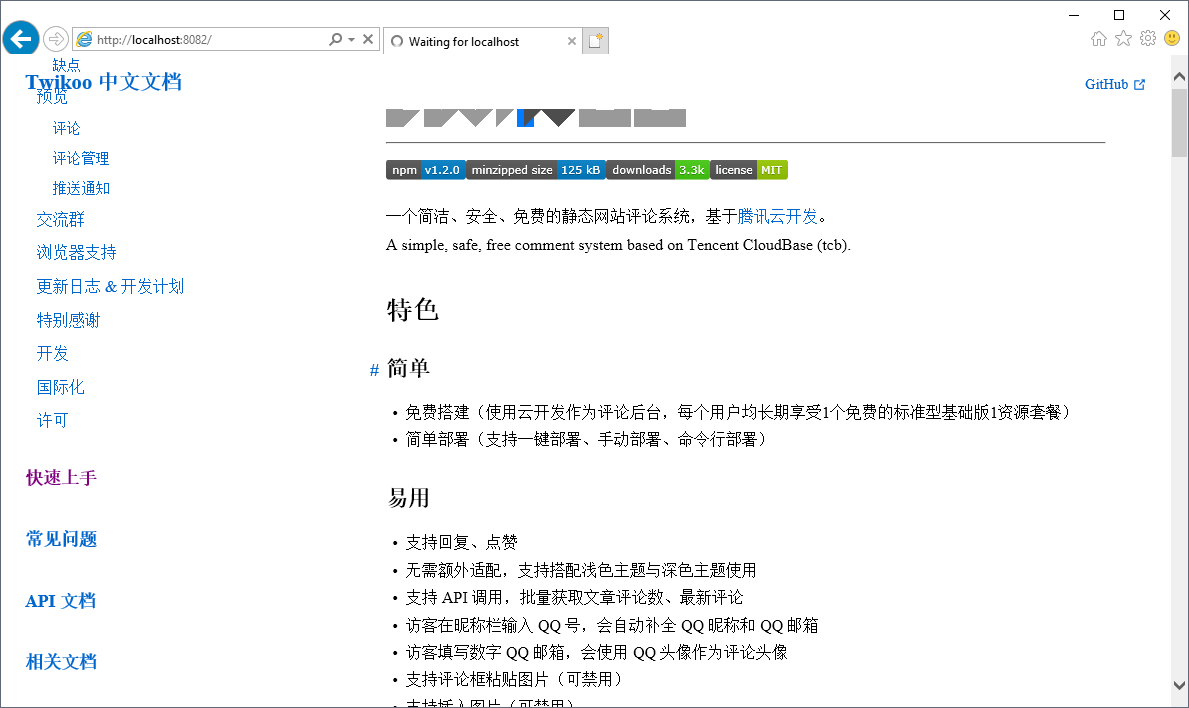Screen dimensions: 1189x708
Task: Click the vertical scrollbar thumb
Action: point(1179,123)
